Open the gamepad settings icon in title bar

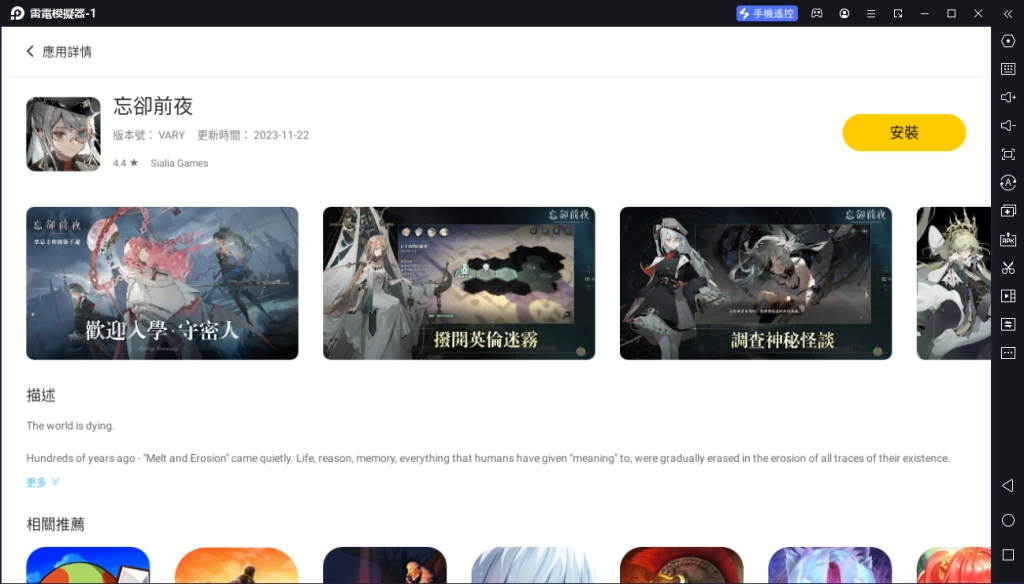click(816, 13)
